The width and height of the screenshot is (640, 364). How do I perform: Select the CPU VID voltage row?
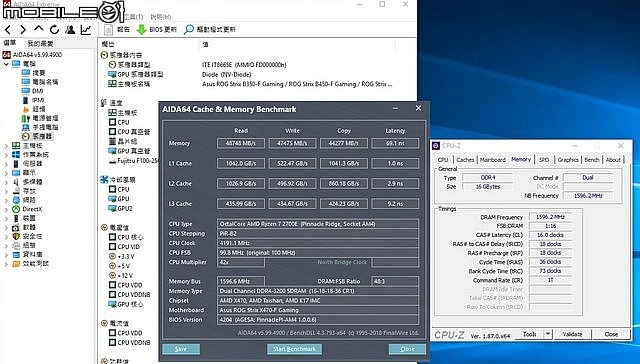(x=124, y=246)
